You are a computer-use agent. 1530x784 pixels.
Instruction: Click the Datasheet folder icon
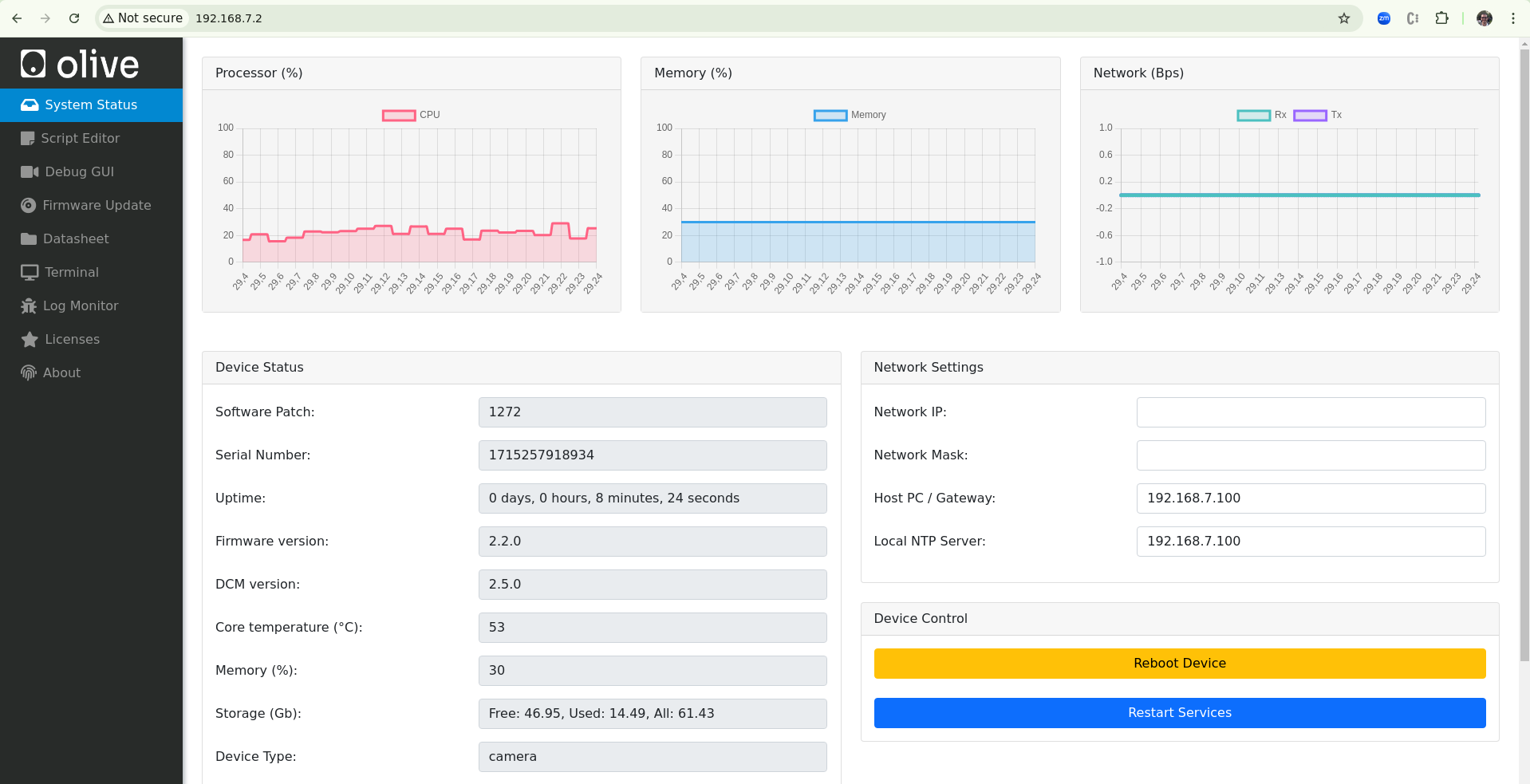pos(29,238)
